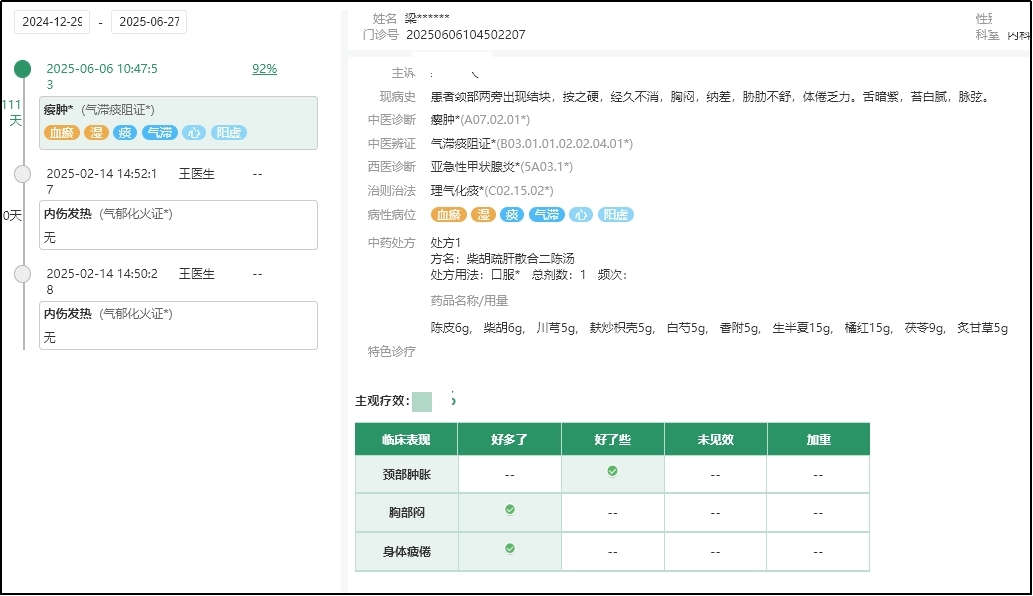
Task: Open the start date picker showing 2024-12-29
Action: (x=50, y=20)
